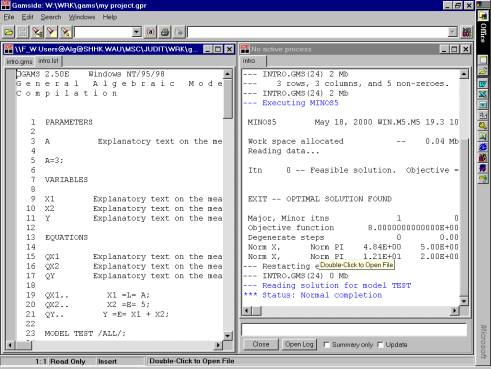Click the Office bar icon below Excel

[x=483, y=105]
